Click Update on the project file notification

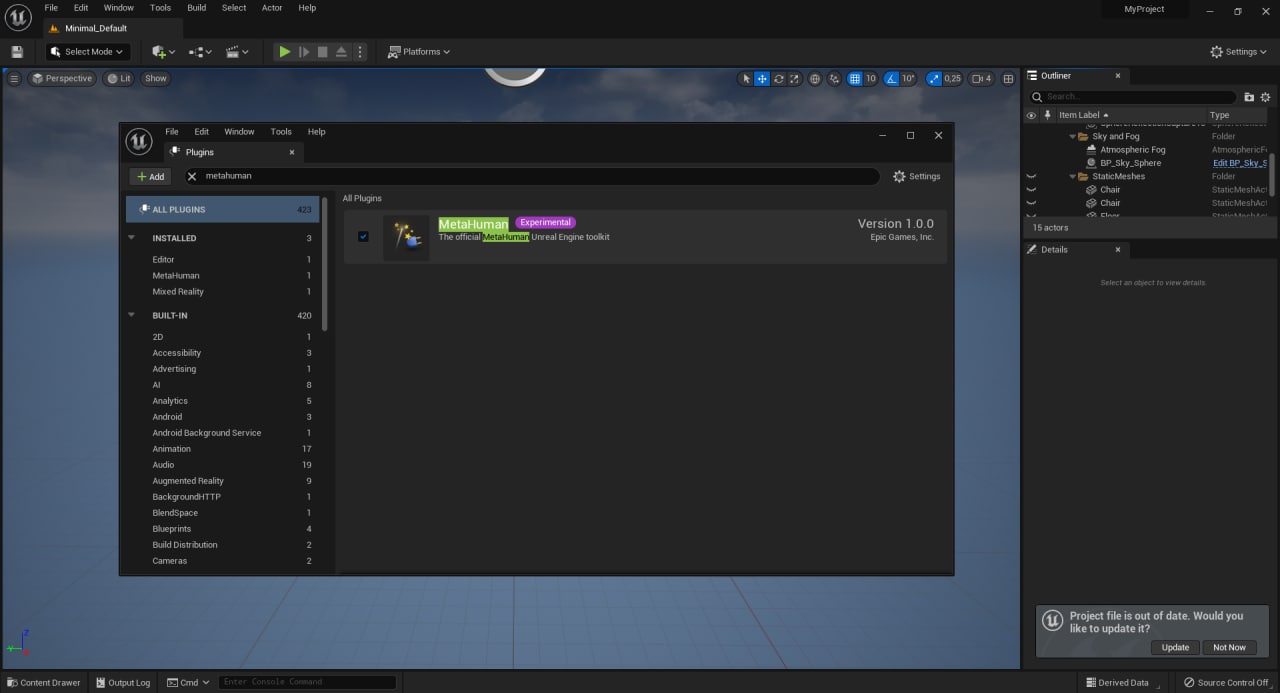pos(1175,647)
